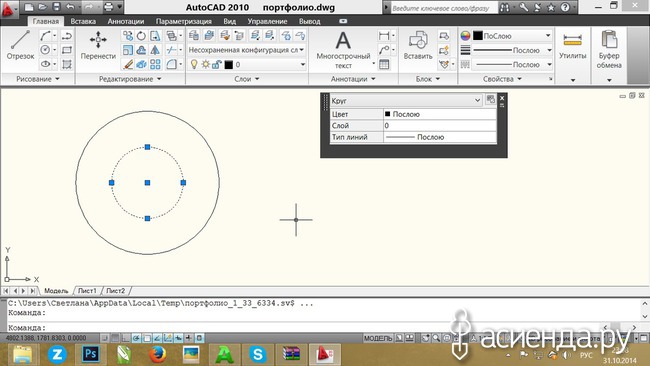Click the undo arrow in quick access toolbar
Image resolution: width=650 pixels, height=366 pixels.
[x=70, y=7]
